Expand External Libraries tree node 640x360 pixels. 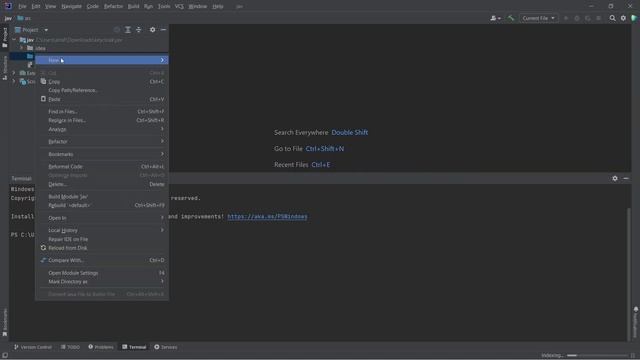[14, 73]
